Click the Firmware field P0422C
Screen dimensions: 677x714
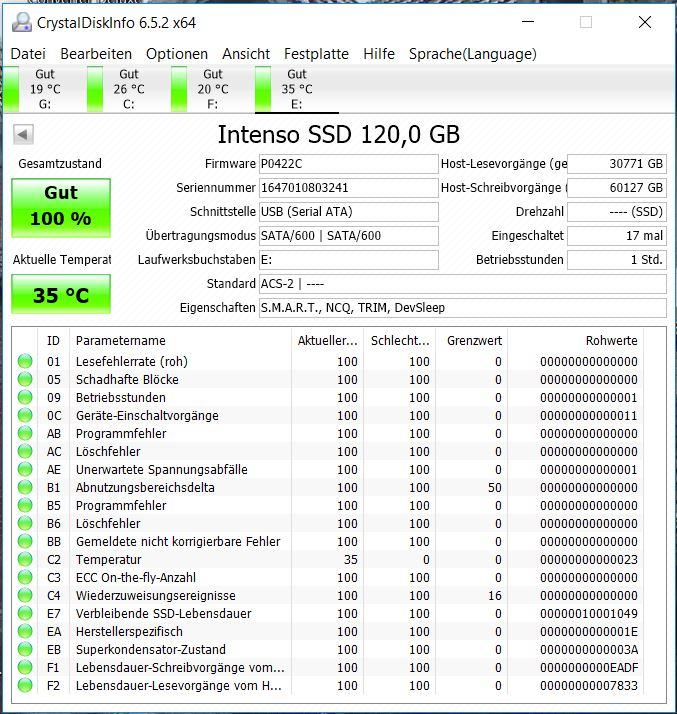[x=349, y=164]
